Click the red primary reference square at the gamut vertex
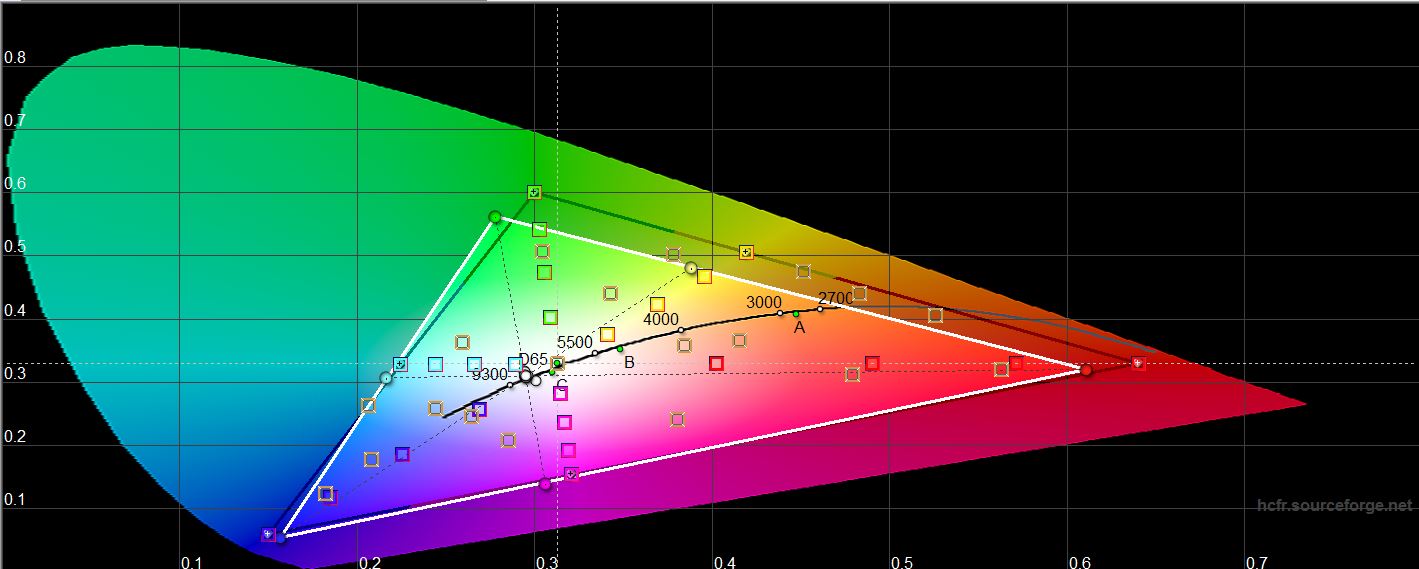1419x569 pixels. (x=1138, y=363)
